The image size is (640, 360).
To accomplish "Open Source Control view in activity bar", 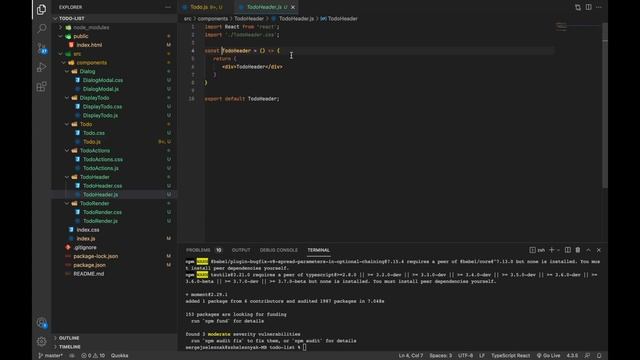I will click(x=41, y=48).
